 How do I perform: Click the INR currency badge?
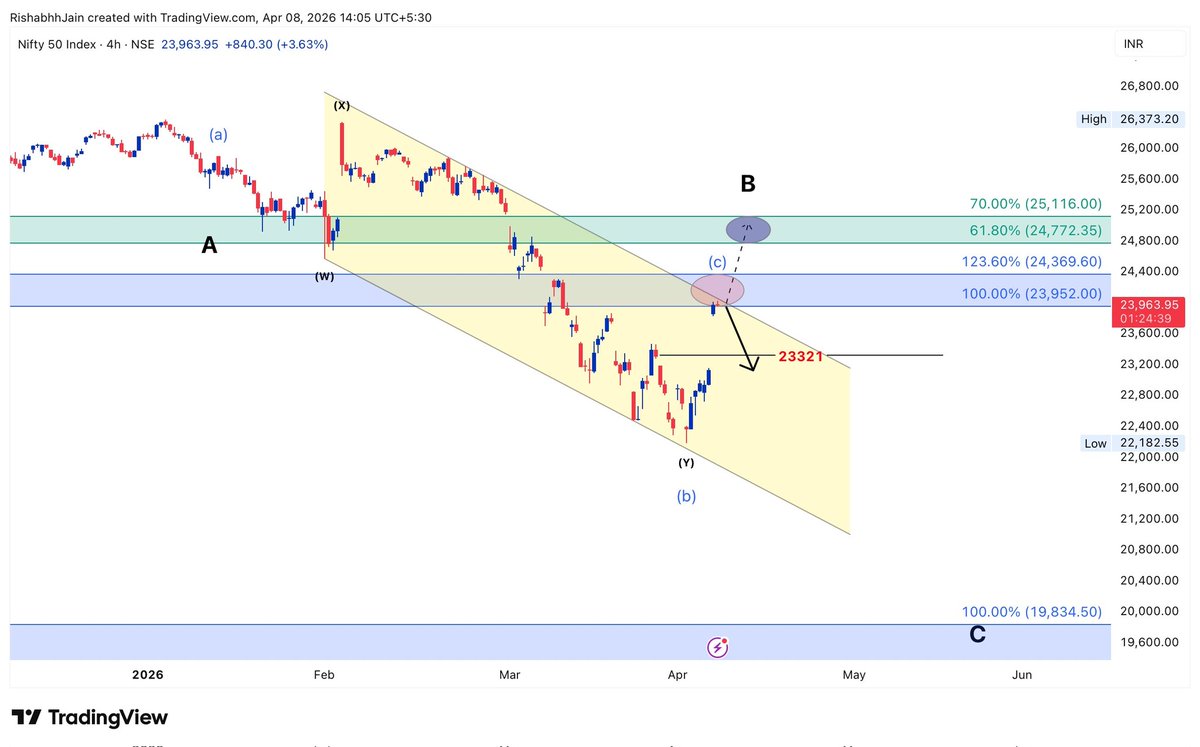[x=1149, y=43]
